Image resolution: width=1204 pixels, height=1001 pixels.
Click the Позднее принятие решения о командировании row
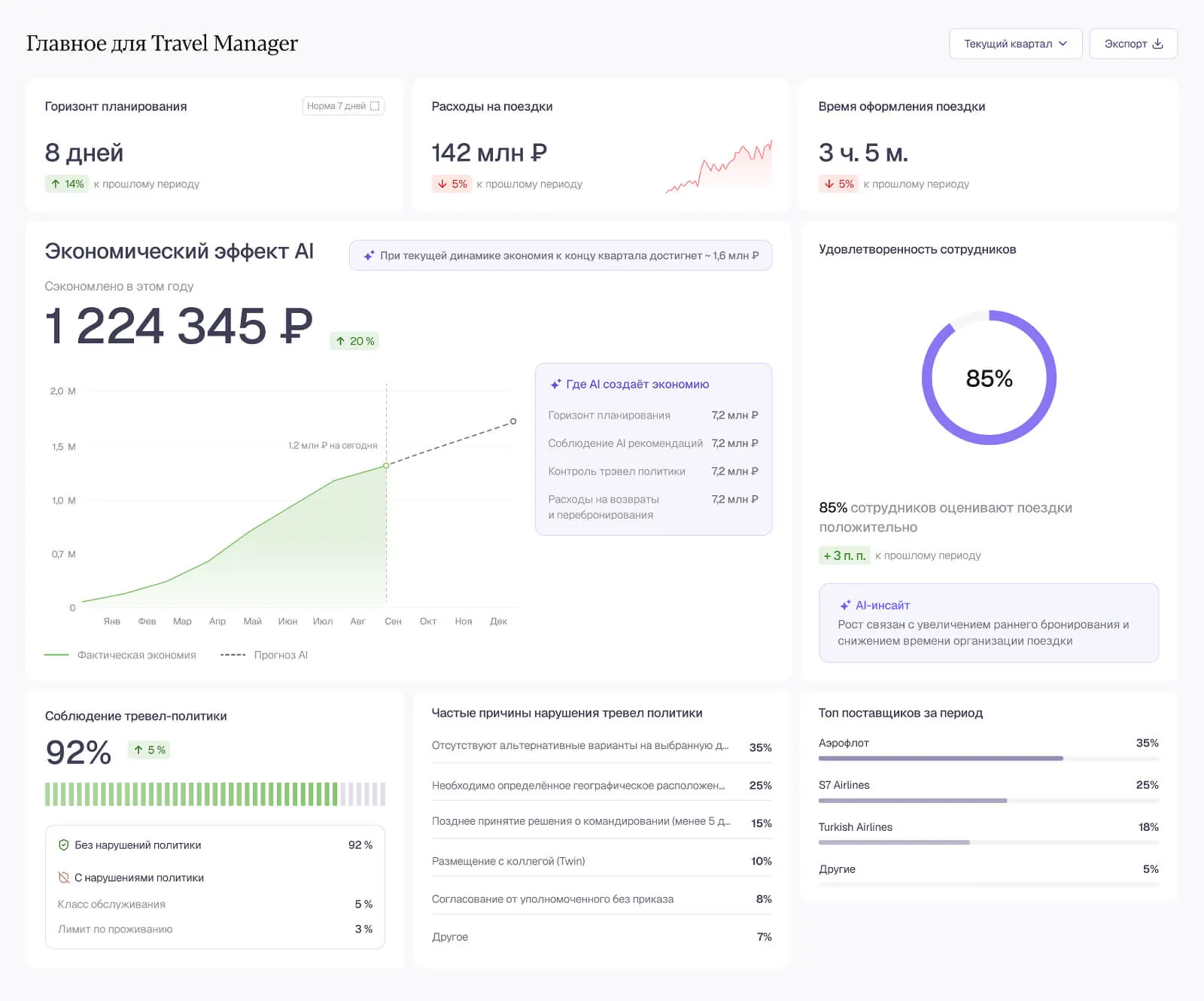point(602,823)
